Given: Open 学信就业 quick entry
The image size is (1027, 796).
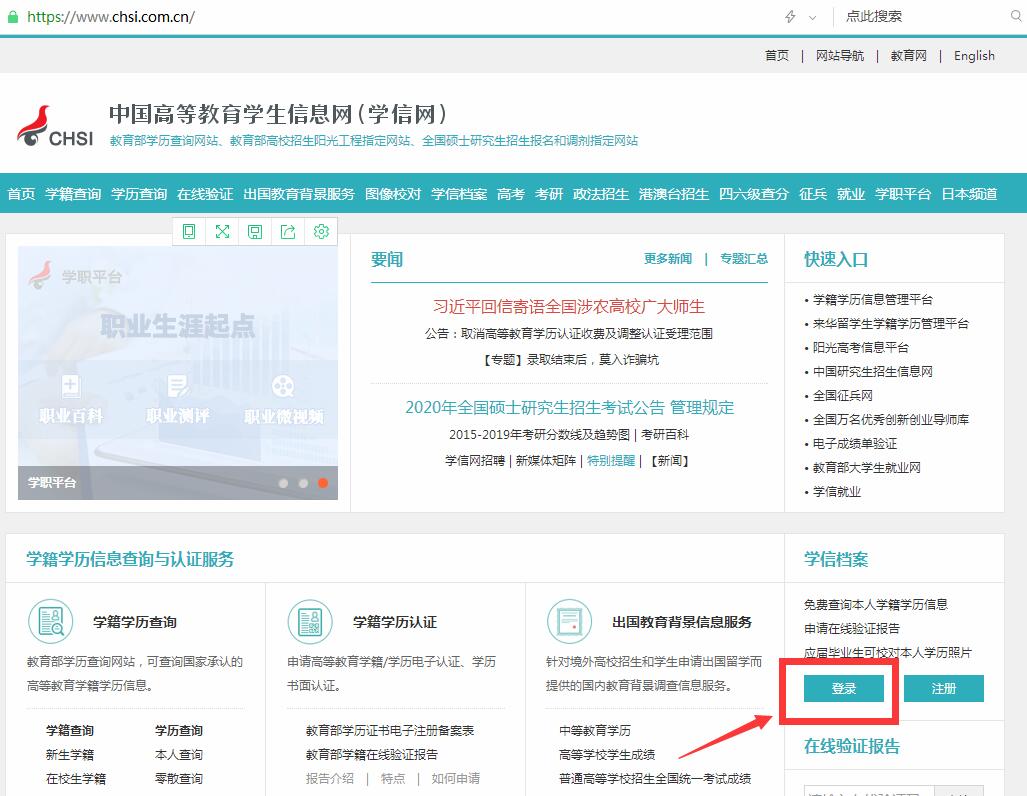Looking at the screenshot, I should [836, 491].
